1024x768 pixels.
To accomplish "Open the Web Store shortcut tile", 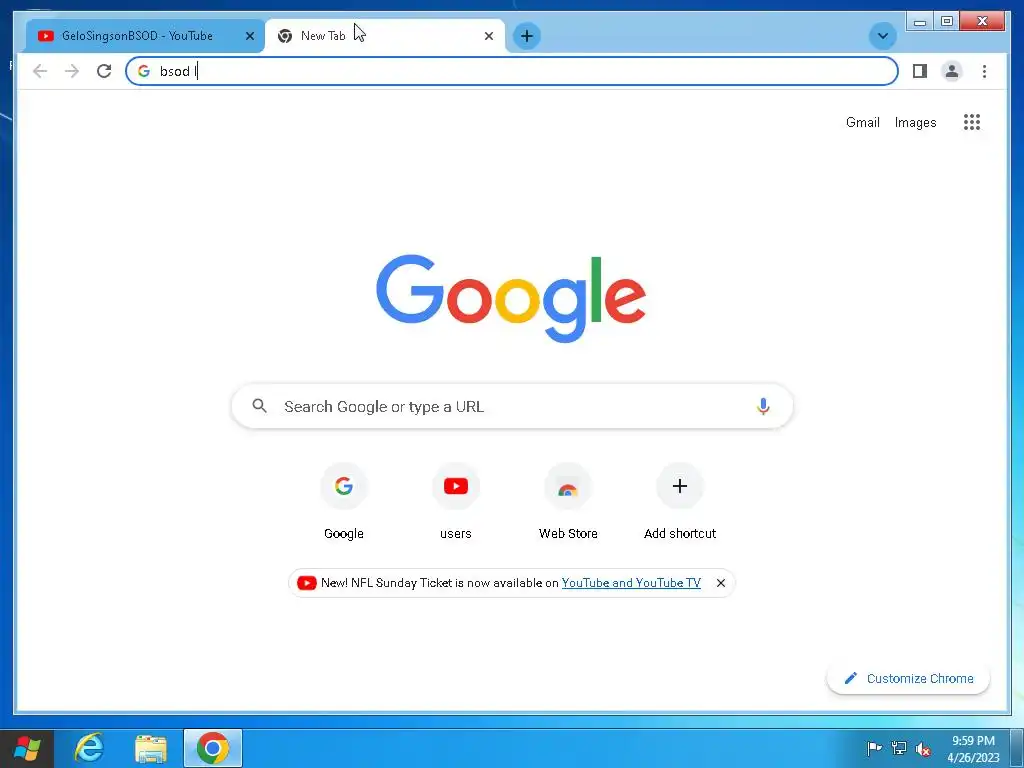I will pyautogui.click(x=568, y=503).
